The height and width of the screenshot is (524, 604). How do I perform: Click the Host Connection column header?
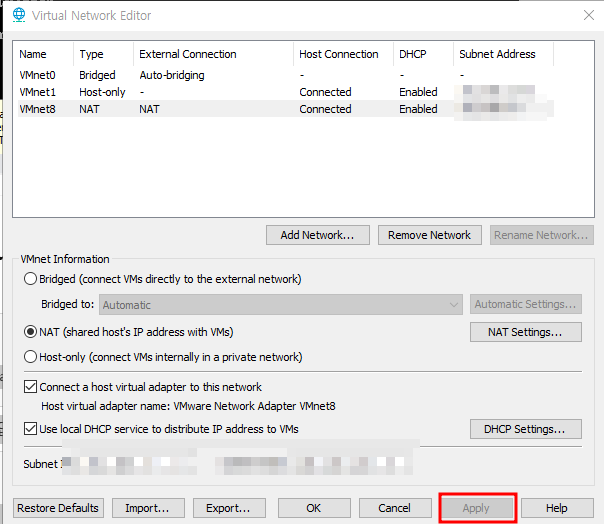point(344,54)
